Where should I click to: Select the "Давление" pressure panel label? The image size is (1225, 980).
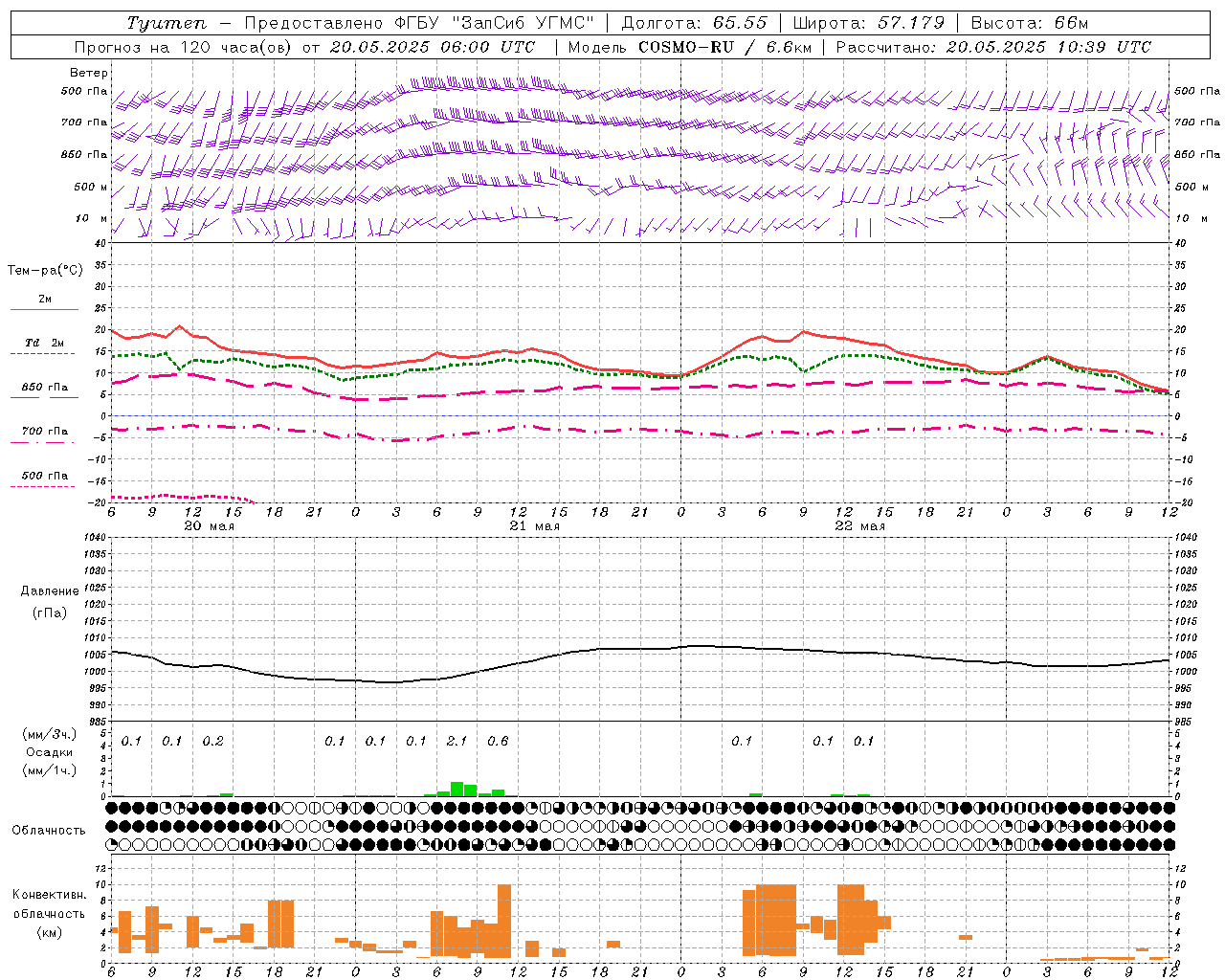pos(50,591)
